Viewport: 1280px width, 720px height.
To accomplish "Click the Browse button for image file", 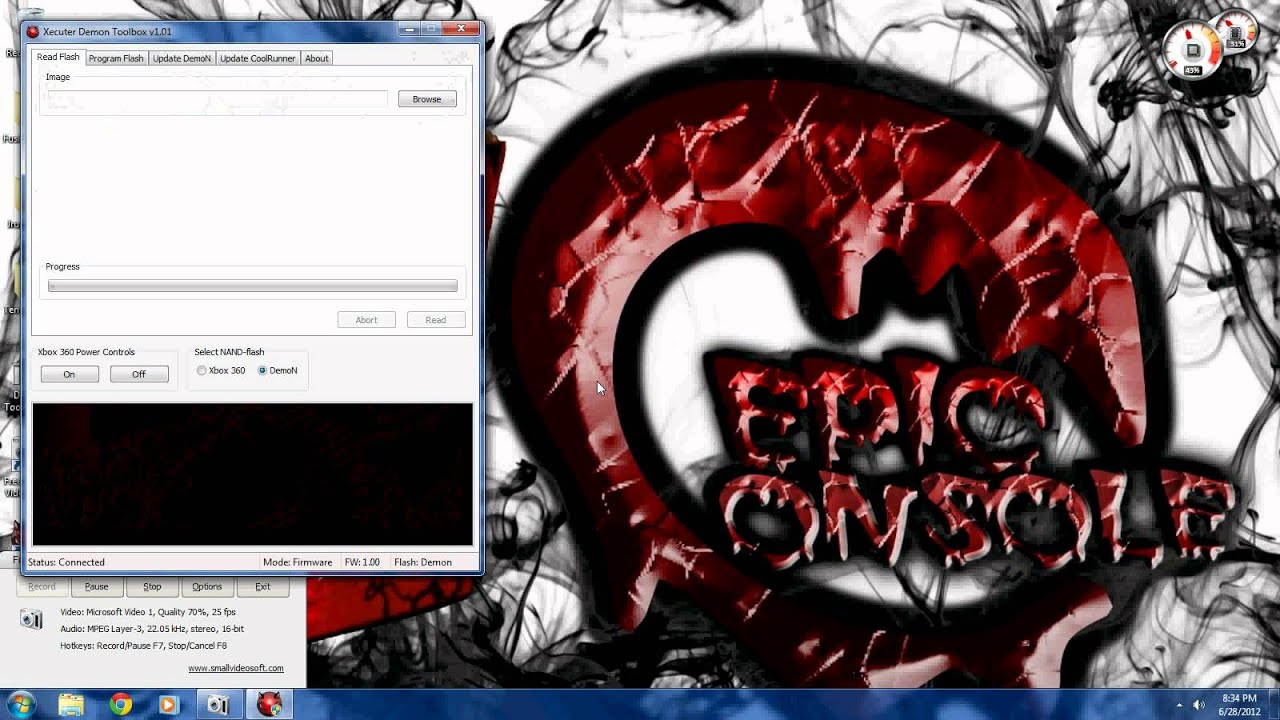I will [427, 99].
